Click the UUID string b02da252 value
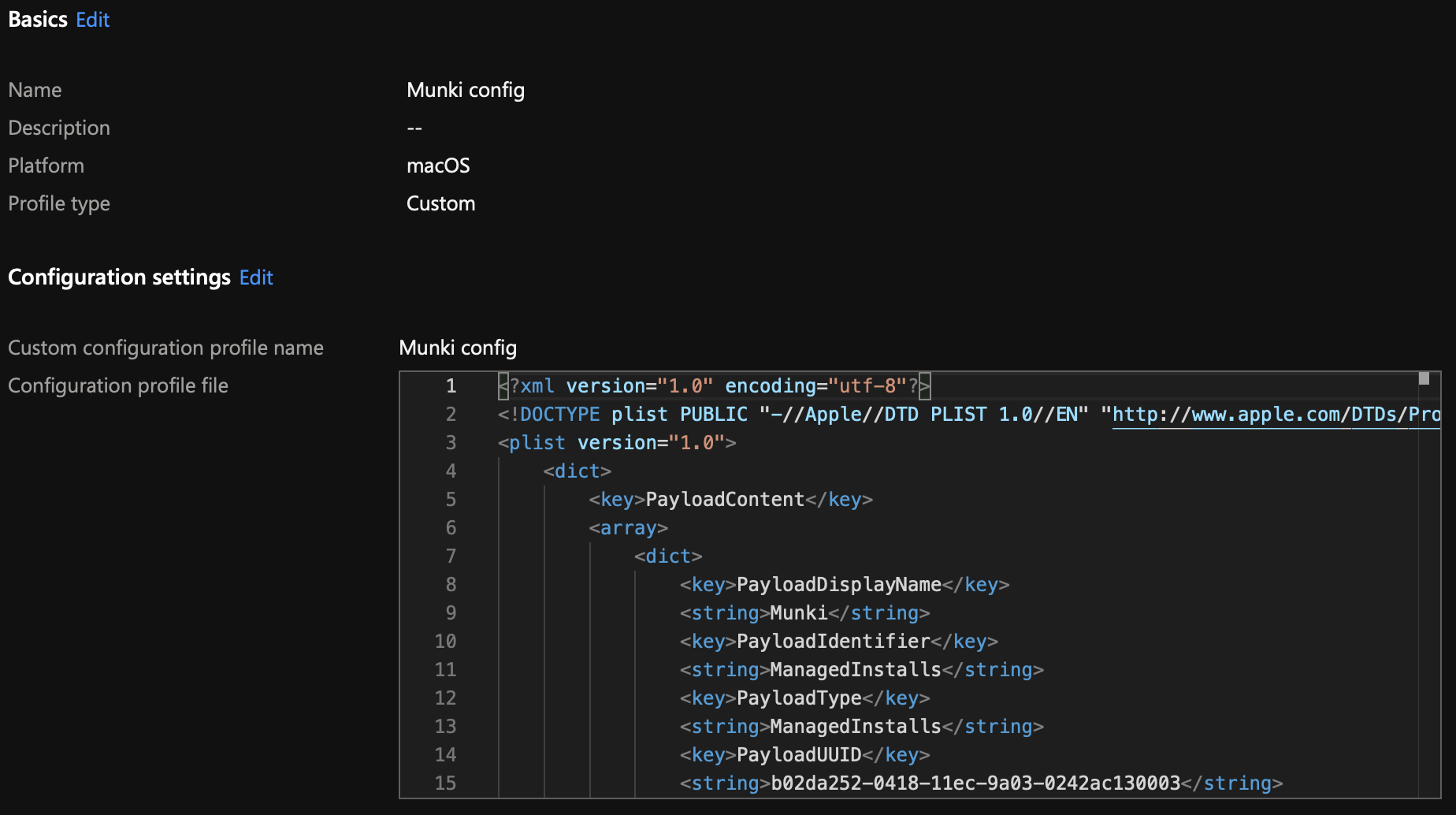Image resolution: width=1456 pixels, height=815 pixels. coord(975,783)
